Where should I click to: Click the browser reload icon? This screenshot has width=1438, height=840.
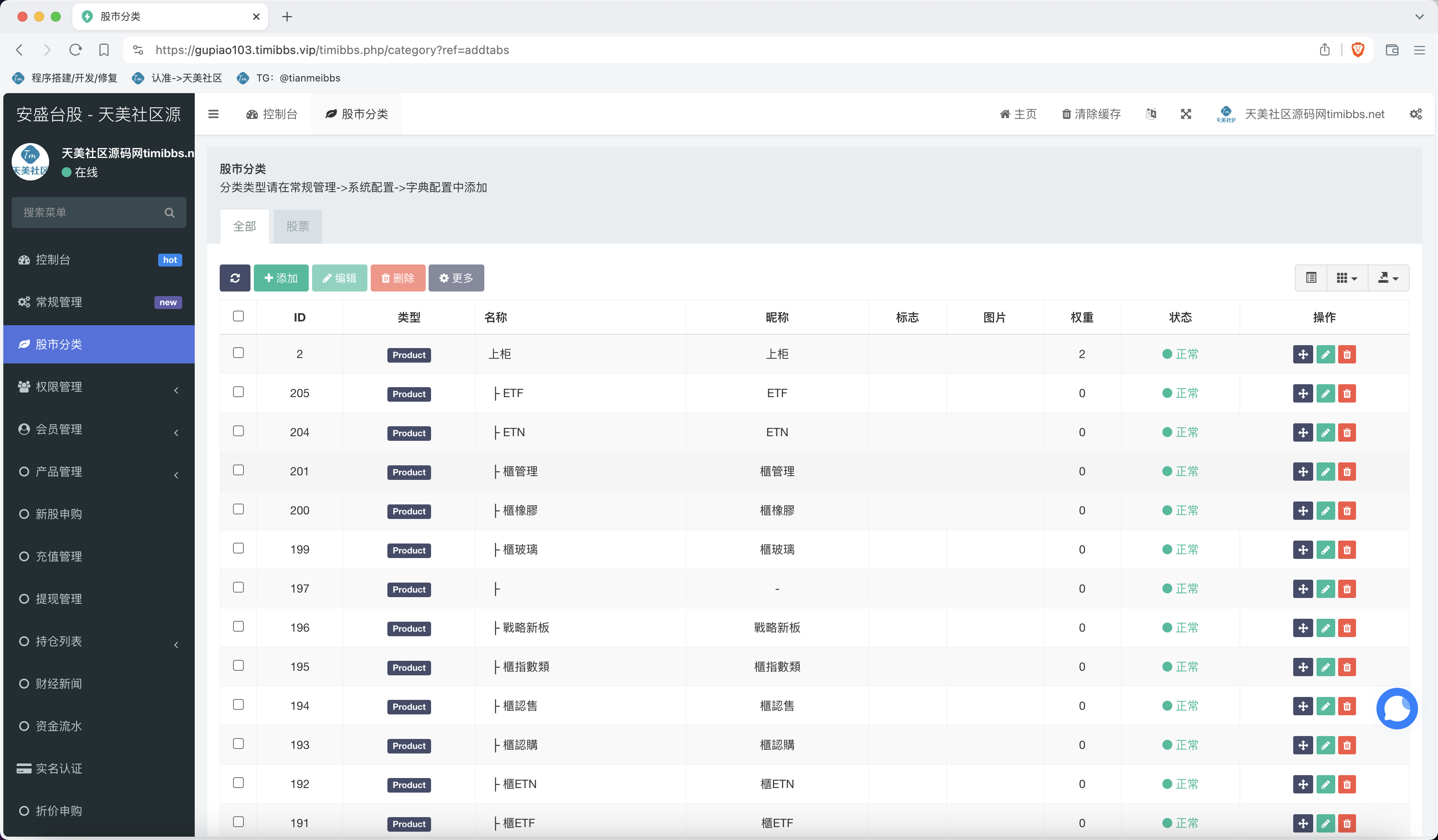coord(75,50)
